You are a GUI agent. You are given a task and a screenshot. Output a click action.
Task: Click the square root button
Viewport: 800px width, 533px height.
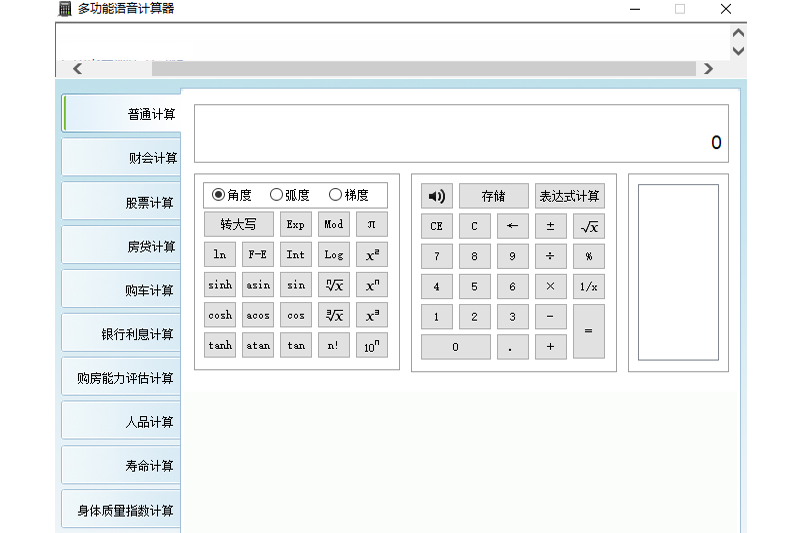pos(589,226)
